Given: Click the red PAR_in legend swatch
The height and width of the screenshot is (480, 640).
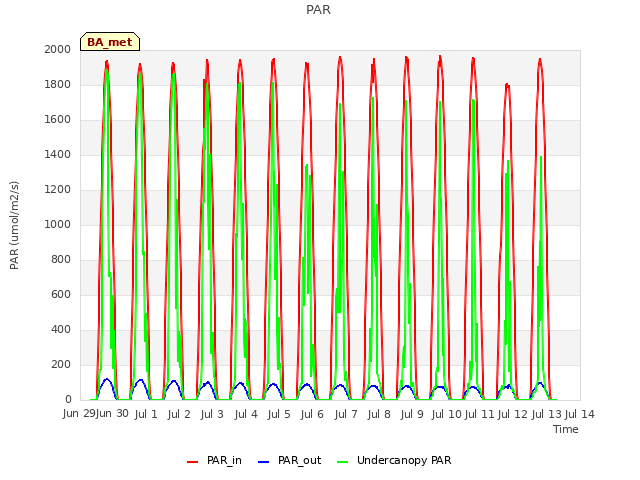Looking at the screenshot, I should coord(192,462).
